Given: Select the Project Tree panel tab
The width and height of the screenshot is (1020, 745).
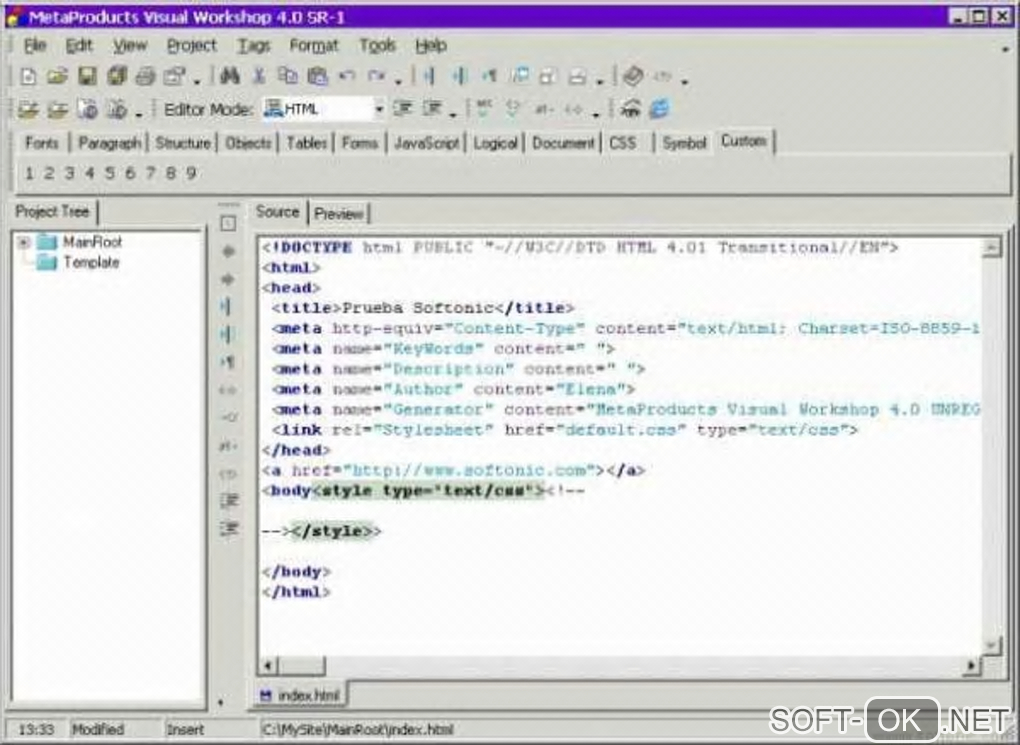Looking at the screenshot, I should click(x=52, y=211).
